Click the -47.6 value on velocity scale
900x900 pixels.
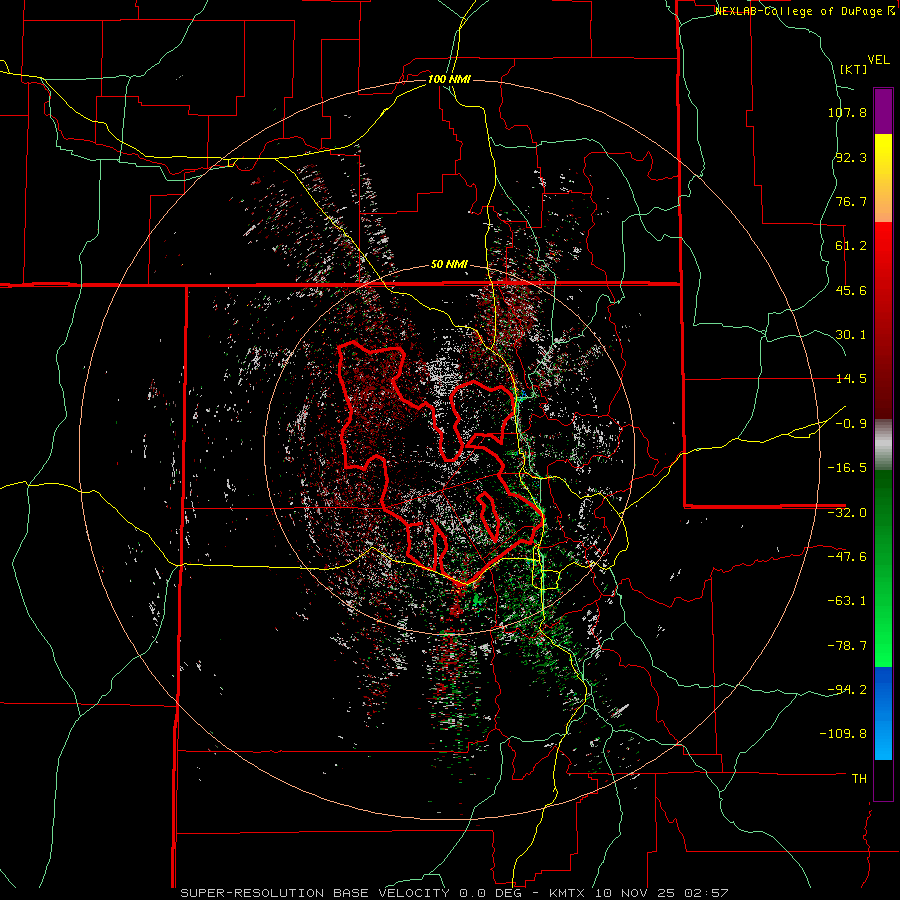point(847,557)
